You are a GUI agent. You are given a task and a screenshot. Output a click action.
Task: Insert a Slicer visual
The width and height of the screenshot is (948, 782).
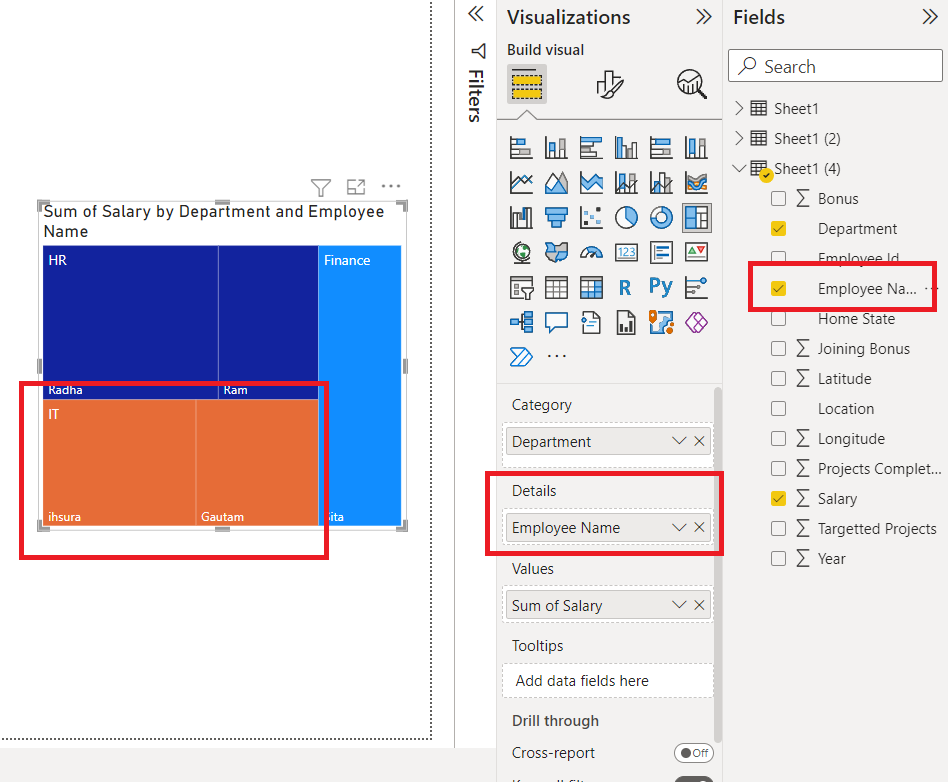(x=521, y=288)
